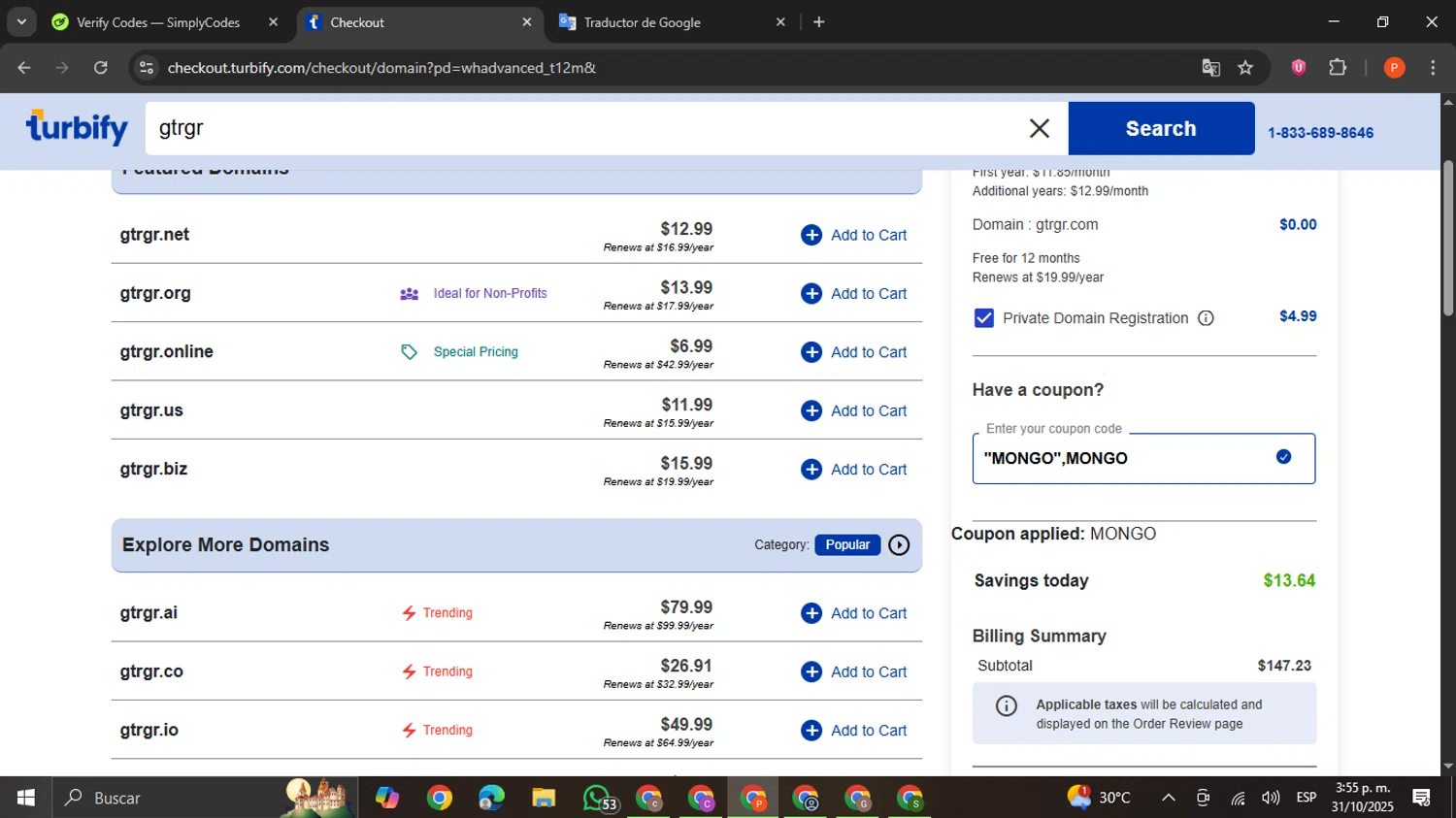
Task: Click the blue Search button
Action: 1161,128
